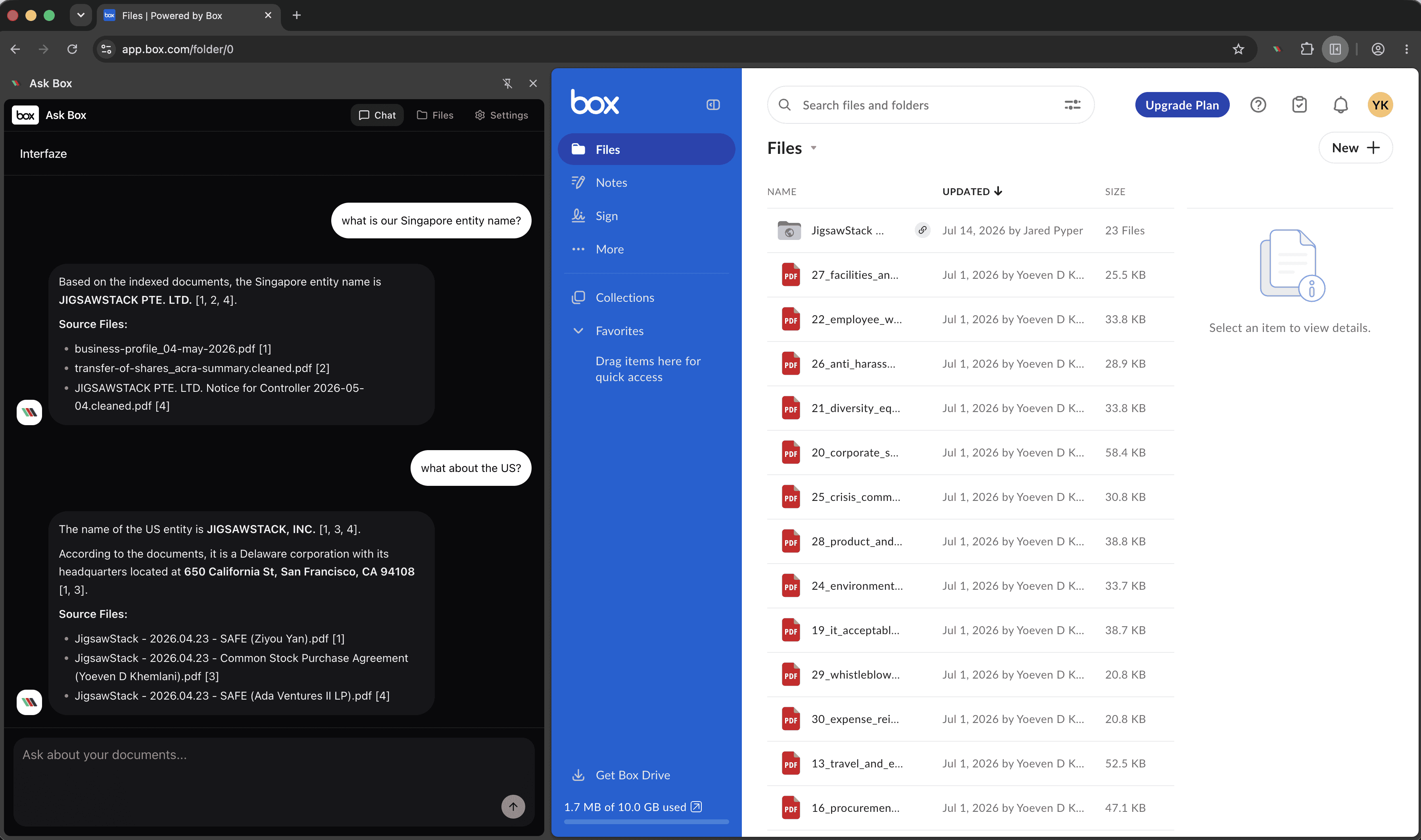The width and height of the screenshot is (1421, 840).
Task: Open the 13_travel_and_e file name
Action: (857, 763)
